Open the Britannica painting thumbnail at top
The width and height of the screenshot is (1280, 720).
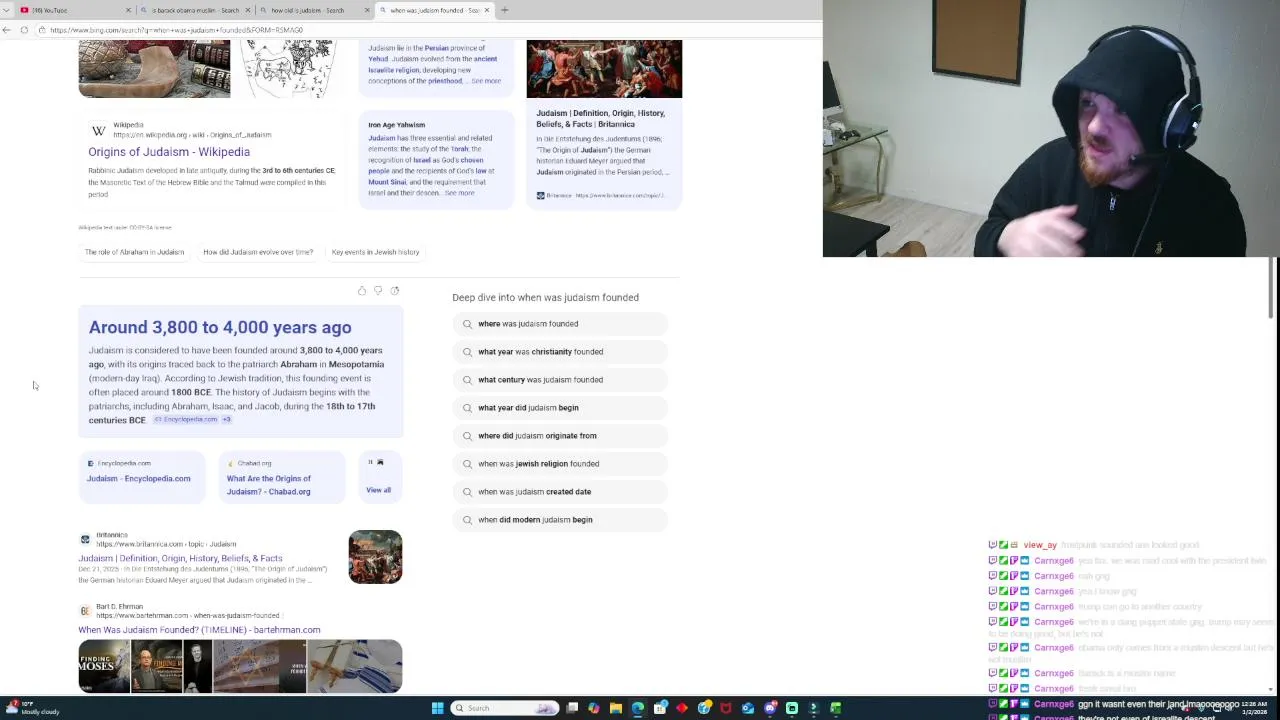tap(604, 69)
